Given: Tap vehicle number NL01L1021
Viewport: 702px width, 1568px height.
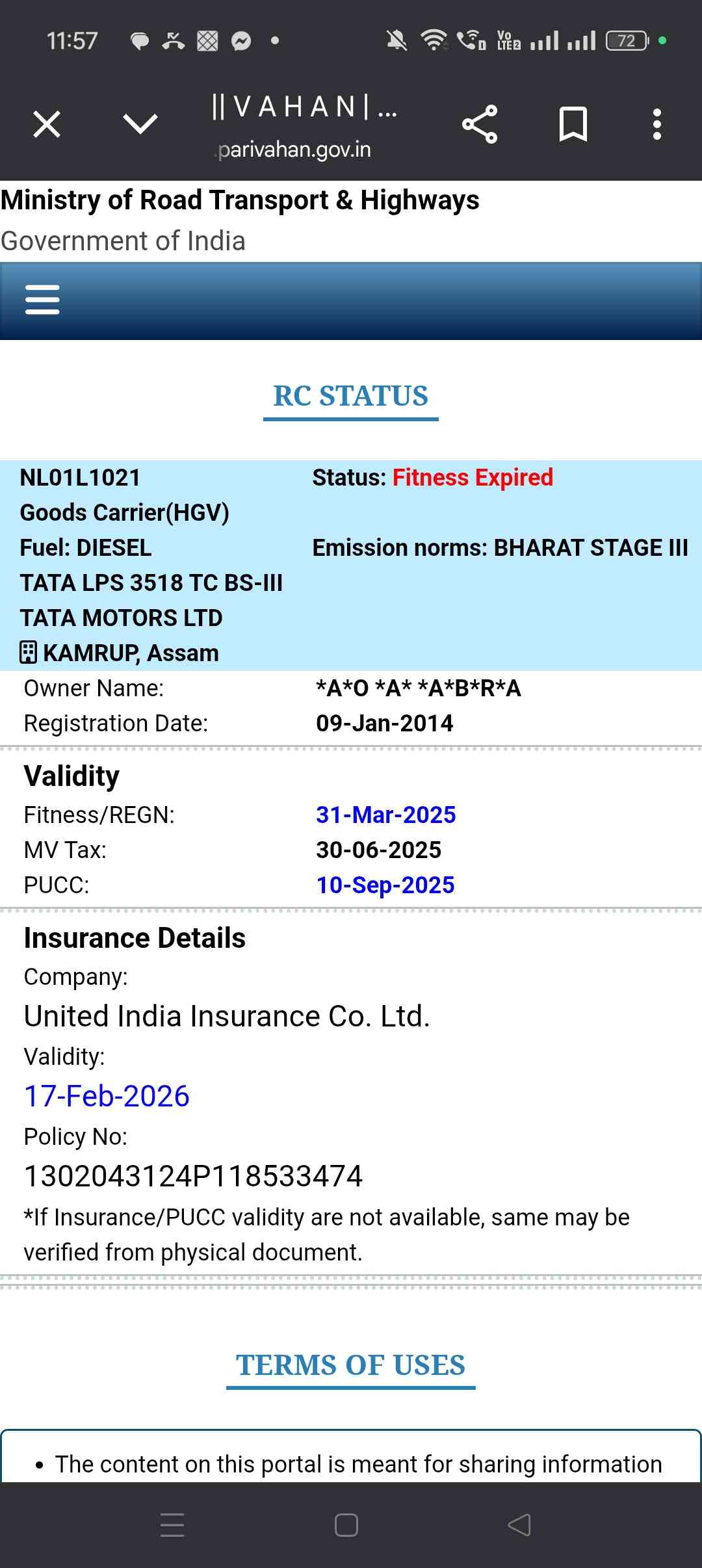Looking at the screenshot, I should pyautogui.click(x=81, y=478).
